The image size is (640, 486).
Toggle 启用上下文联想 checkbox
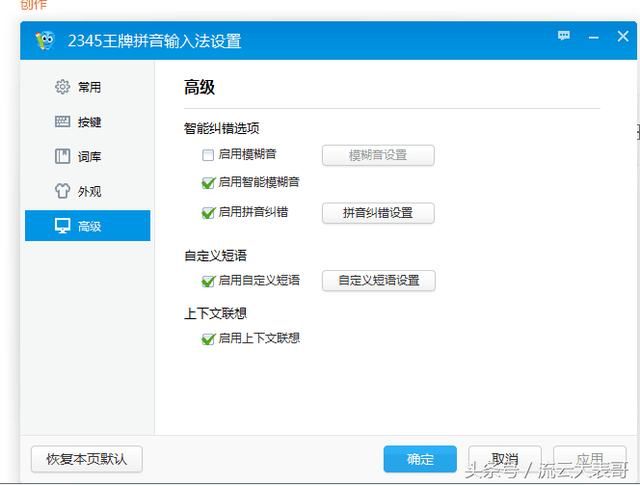coord(208,339)
